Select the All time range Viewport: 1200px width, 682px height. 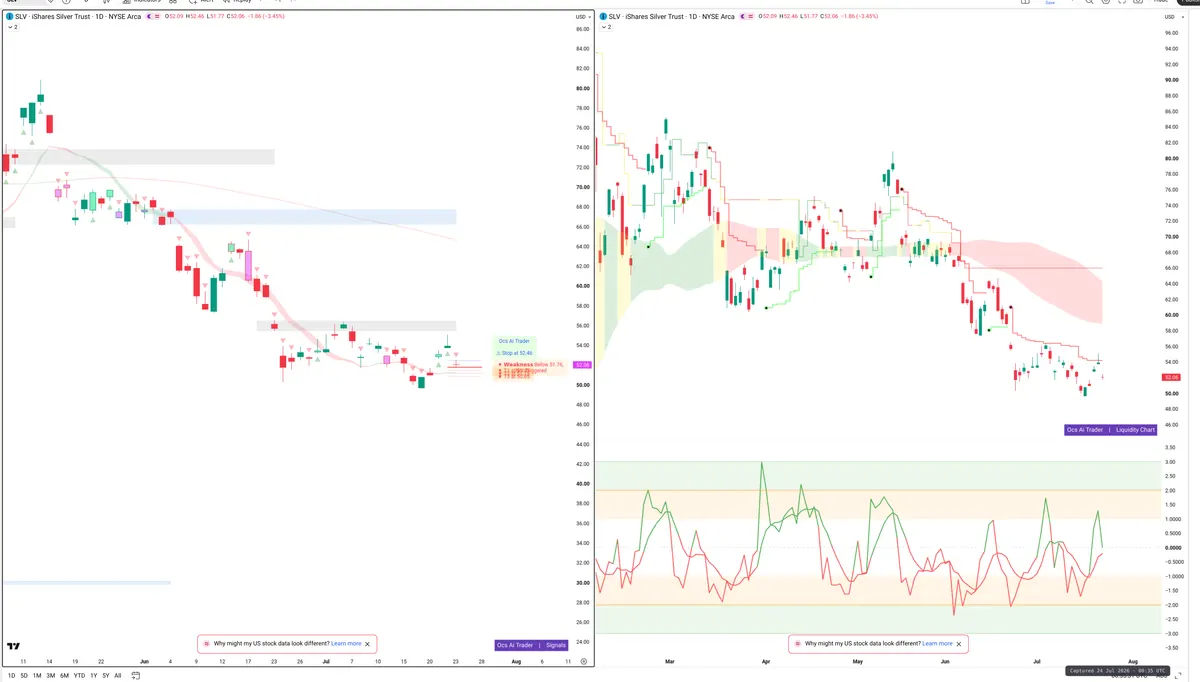[117, 676]
